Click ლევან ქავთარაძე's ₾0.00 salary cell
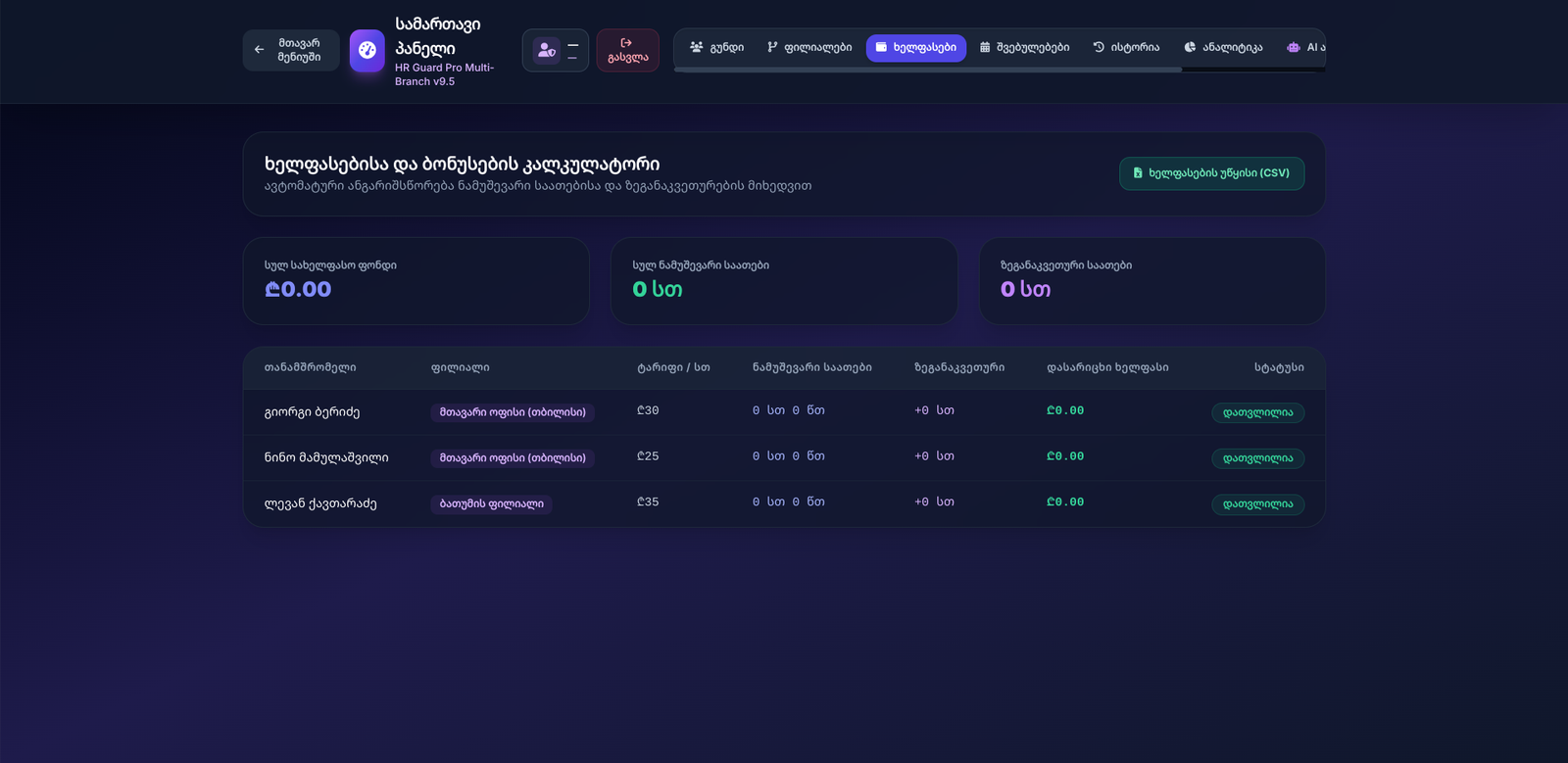The image size is (1568, 763). [x=1065, y=501]
